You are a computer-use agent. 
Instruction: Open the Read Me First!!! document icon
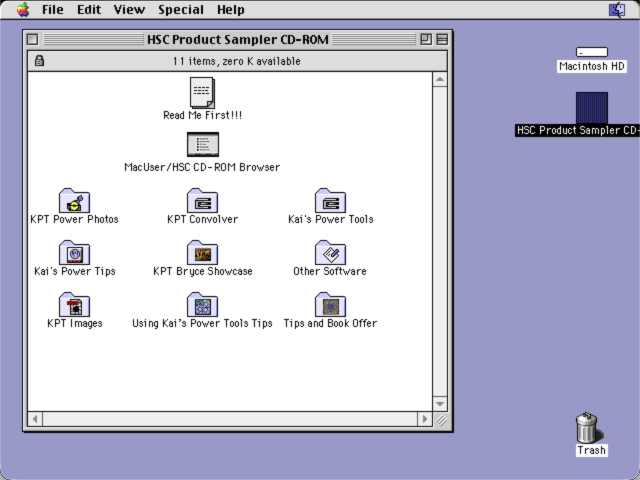coord(202,93)
